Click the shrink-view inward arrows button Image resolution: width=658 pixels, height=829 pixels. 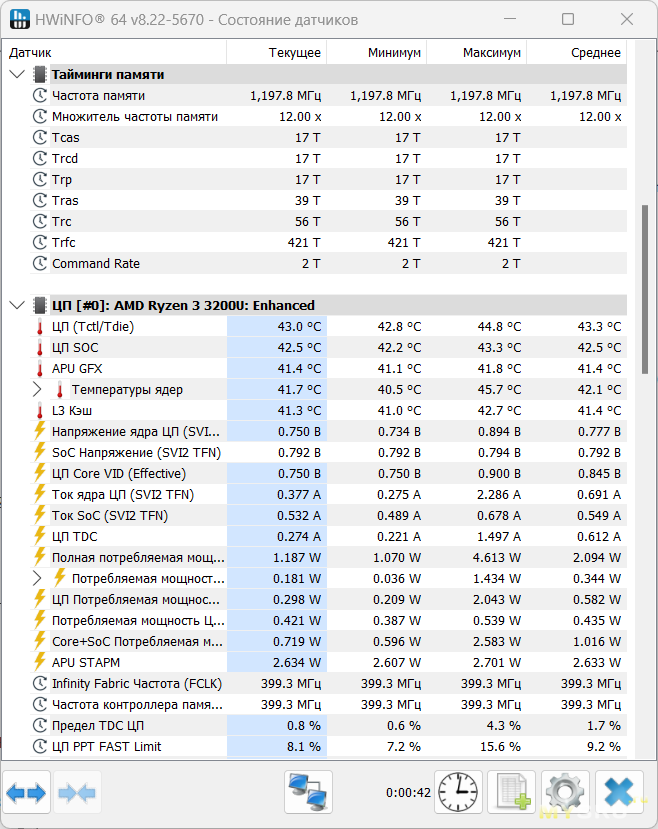click(77, 792)
